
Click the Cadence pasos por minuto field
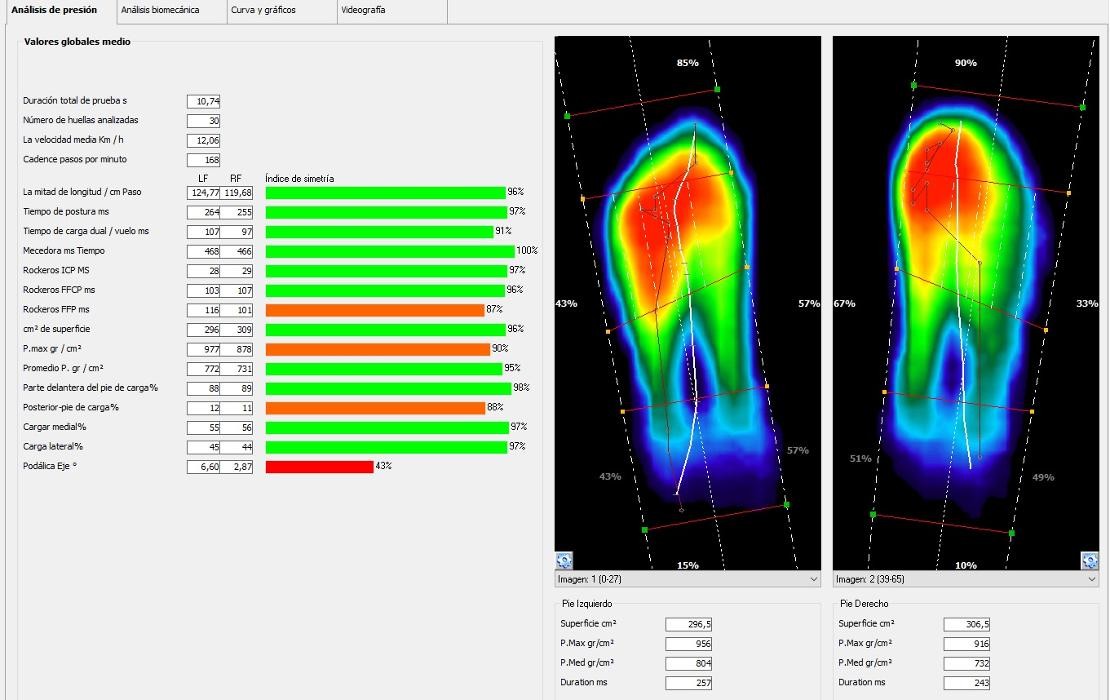tap(204, 160)
